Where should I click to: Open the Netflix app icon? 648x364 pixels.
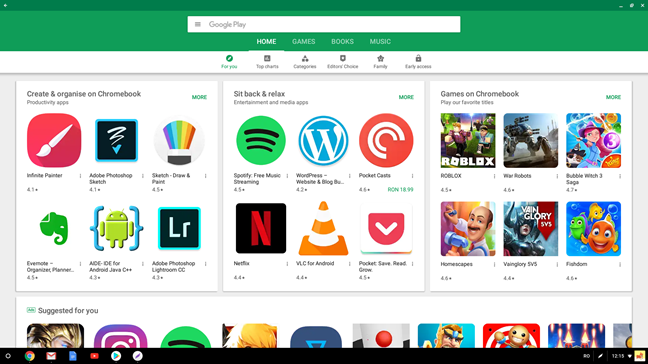[261, 228]
